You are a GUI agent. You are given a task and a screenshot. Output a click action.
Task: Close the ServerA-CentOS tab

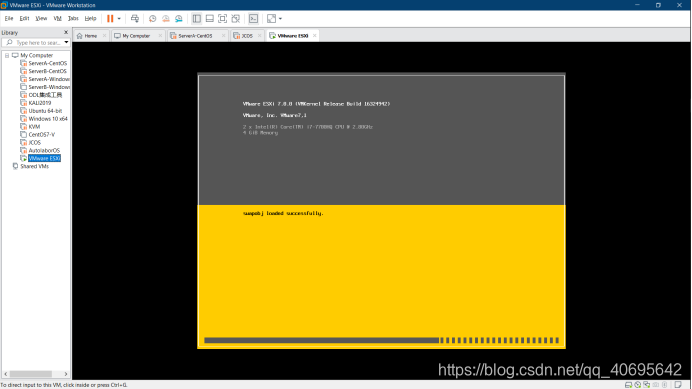point(224,36)
